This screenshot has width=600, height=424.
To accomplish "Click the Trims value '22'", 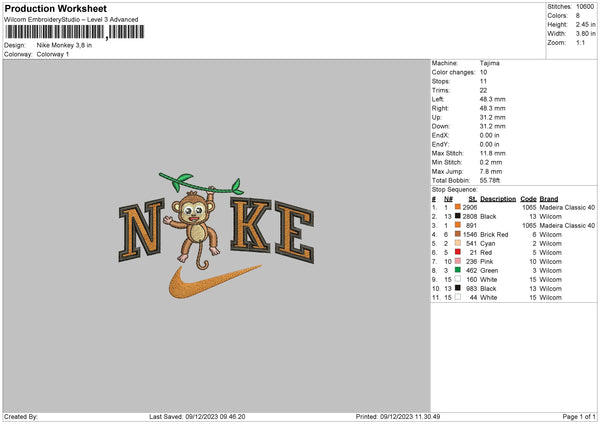I will pos(483,90).
